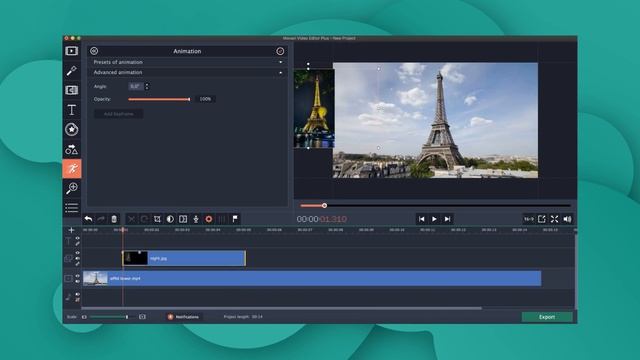Click the flag marker tool
The height and width of the screenshot is (360, 640).
235,219
